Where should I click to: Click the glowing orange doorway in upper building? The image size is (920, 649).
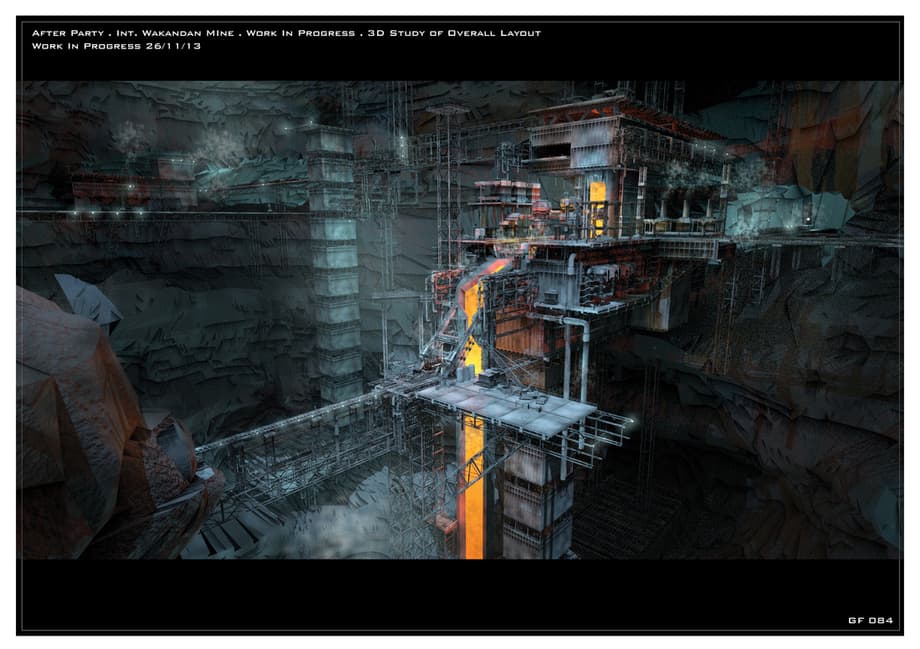[598, 205]
